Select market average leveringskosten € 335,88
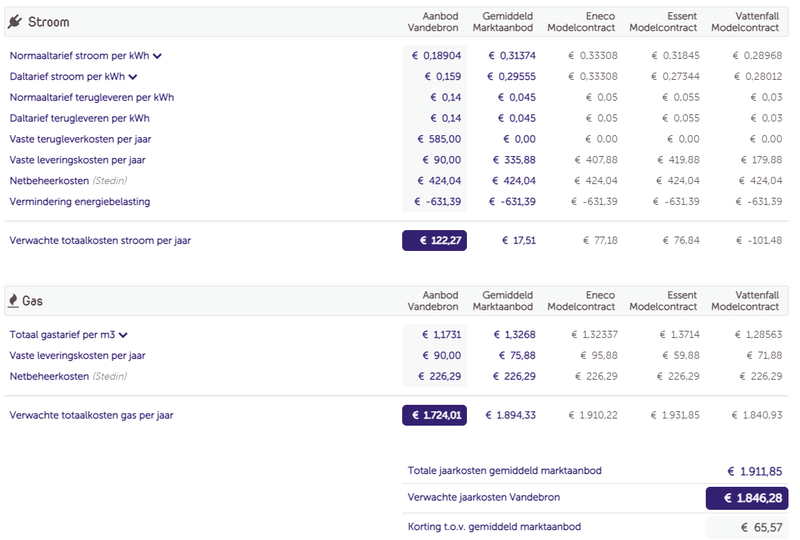The width and height of the screenshot is (800, 540). coord(514,160)
